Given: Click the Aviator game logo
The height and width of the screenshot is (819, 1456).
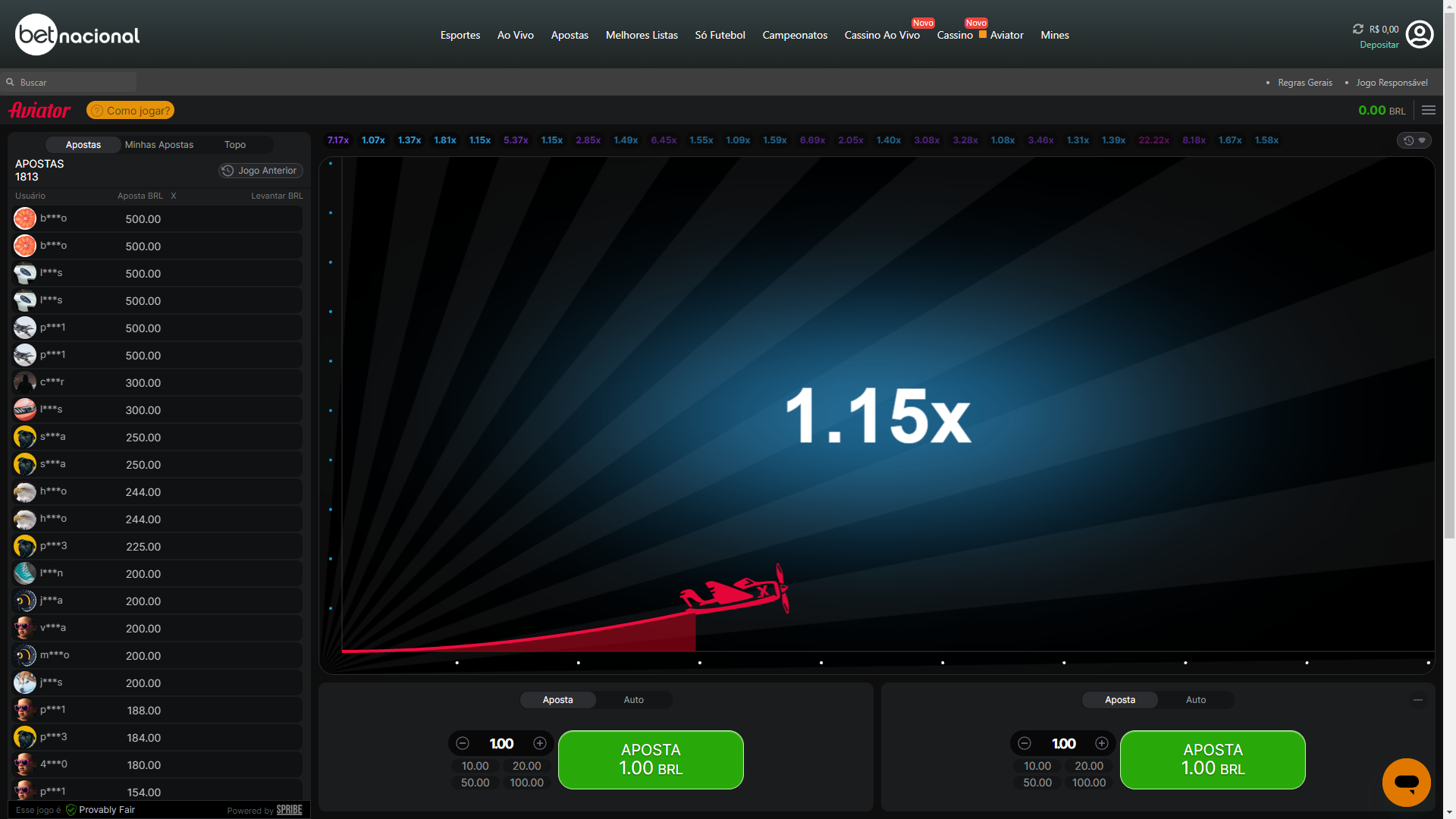Looking at the screenshot, I should point(39,111).
